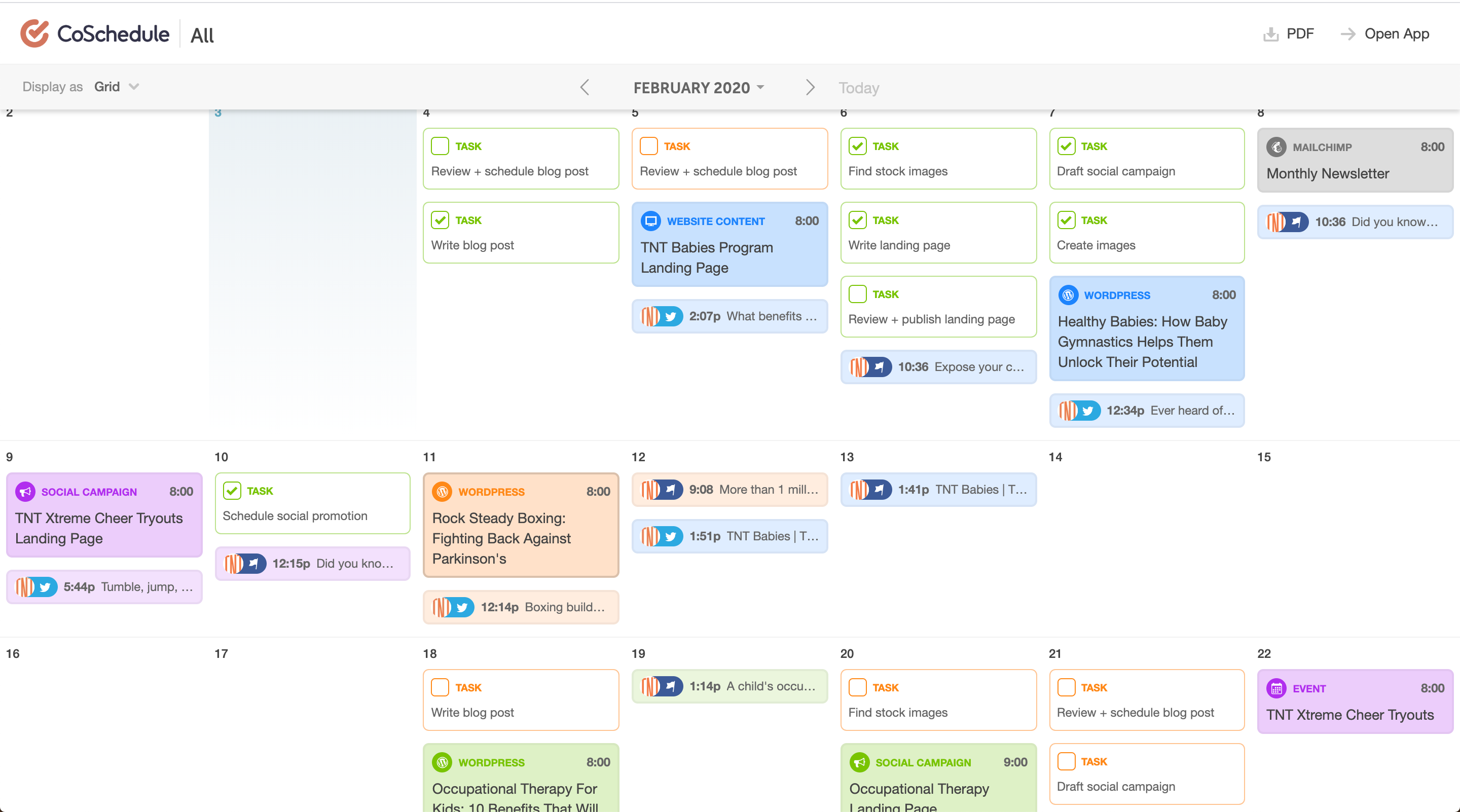Screen dimensions: 1460x812
Task: Click social icon on 12:15p Did you kno post
Action: coord(254,563)
